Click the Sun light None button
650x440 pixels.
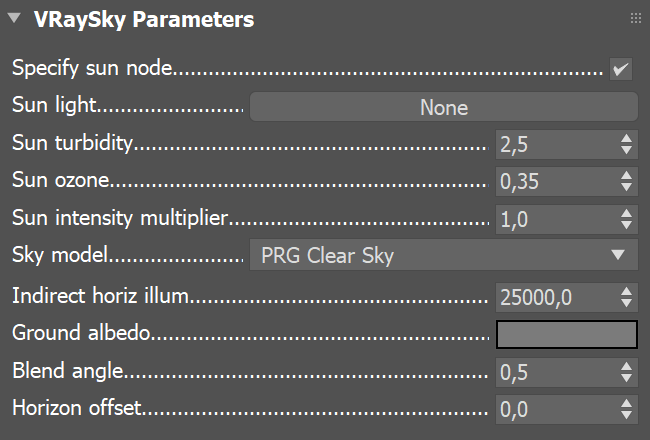[443, 107]
